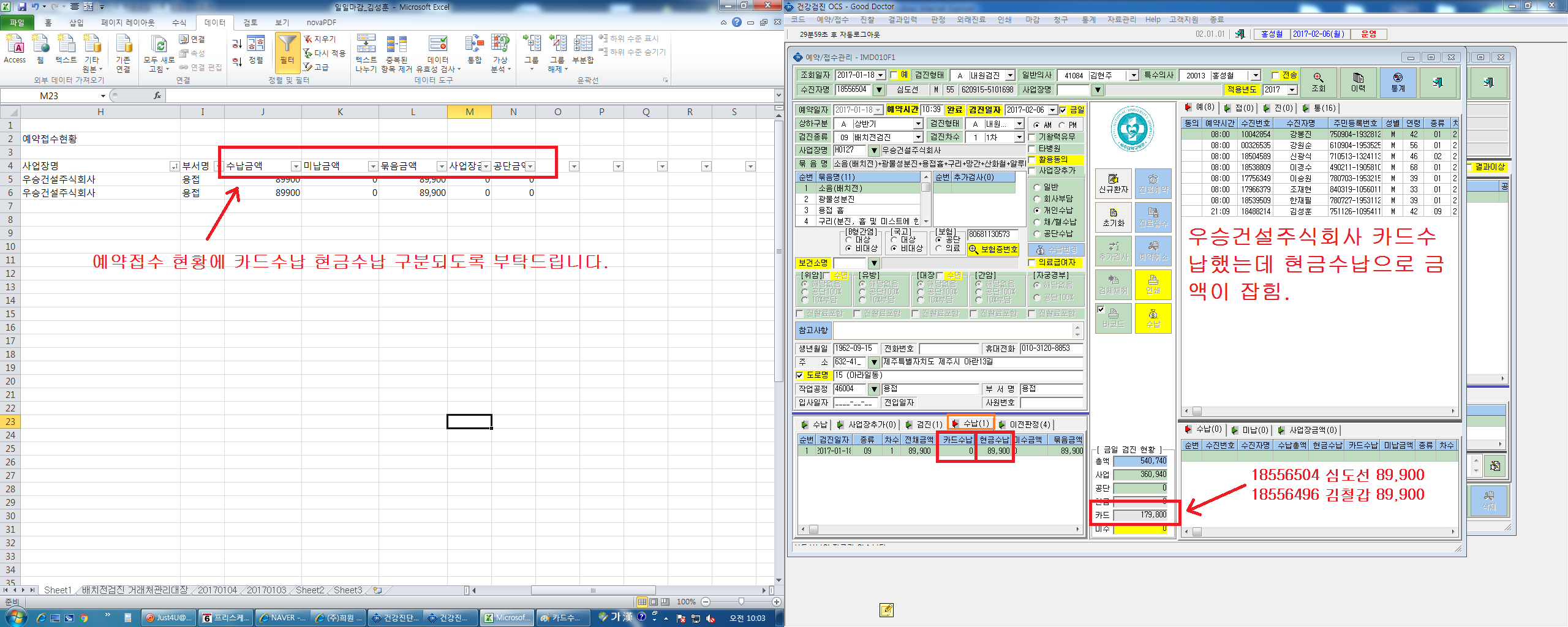Open the 이전판정(4) tab
This screenshot has width=1568, height=627.
pyautogui.click(x=1025, y=424)
